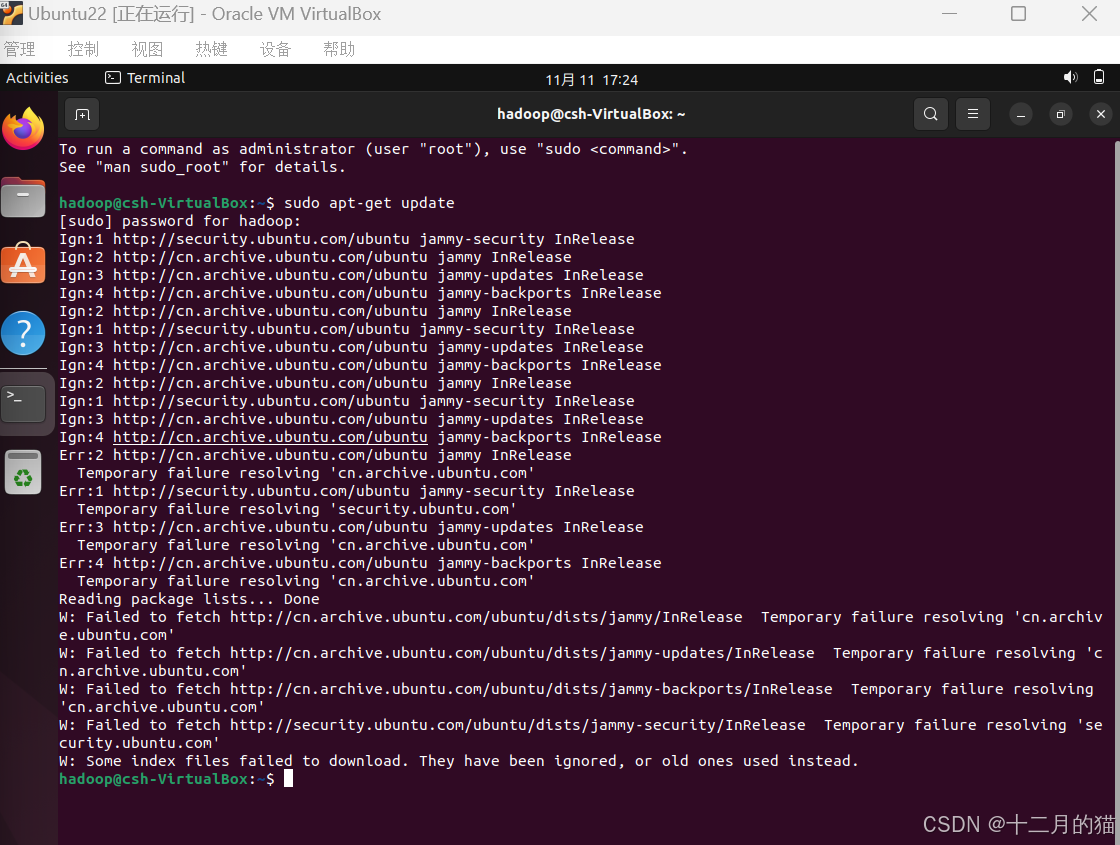
Task: Click the VirtualBox window title icon
Action: tap(12, 14)
